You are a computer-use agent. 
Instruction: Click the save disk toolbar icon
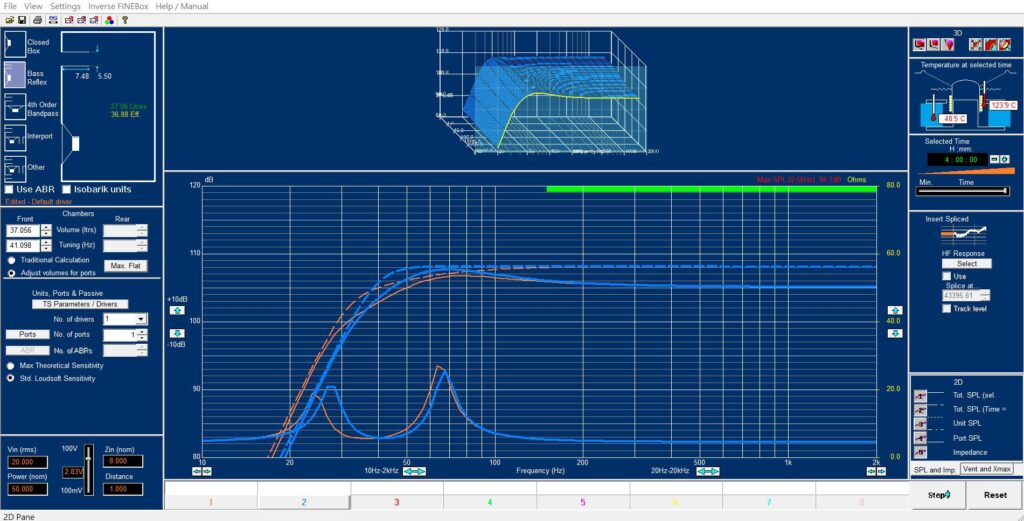point(22,19)
